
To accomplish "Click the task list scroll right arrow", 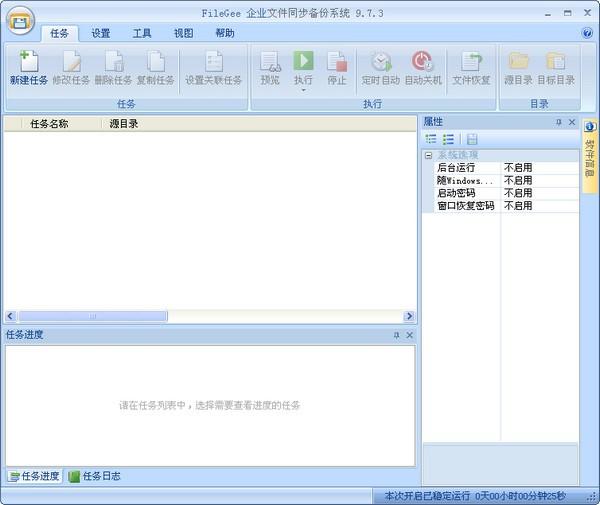I will point(409,316).
